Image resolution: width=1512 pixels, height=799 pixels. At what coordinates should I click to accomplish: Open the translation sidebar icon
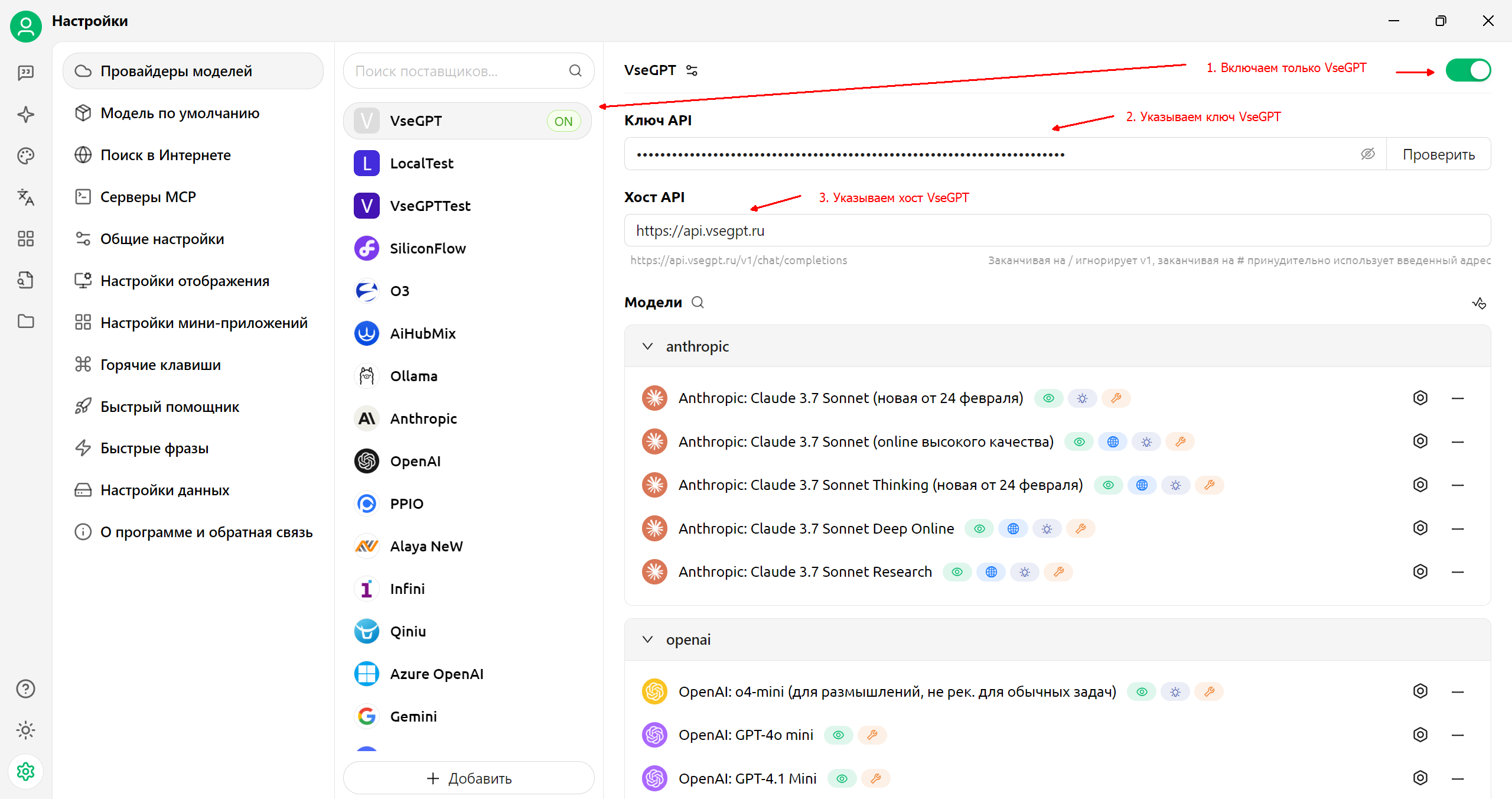coord(26,197)
